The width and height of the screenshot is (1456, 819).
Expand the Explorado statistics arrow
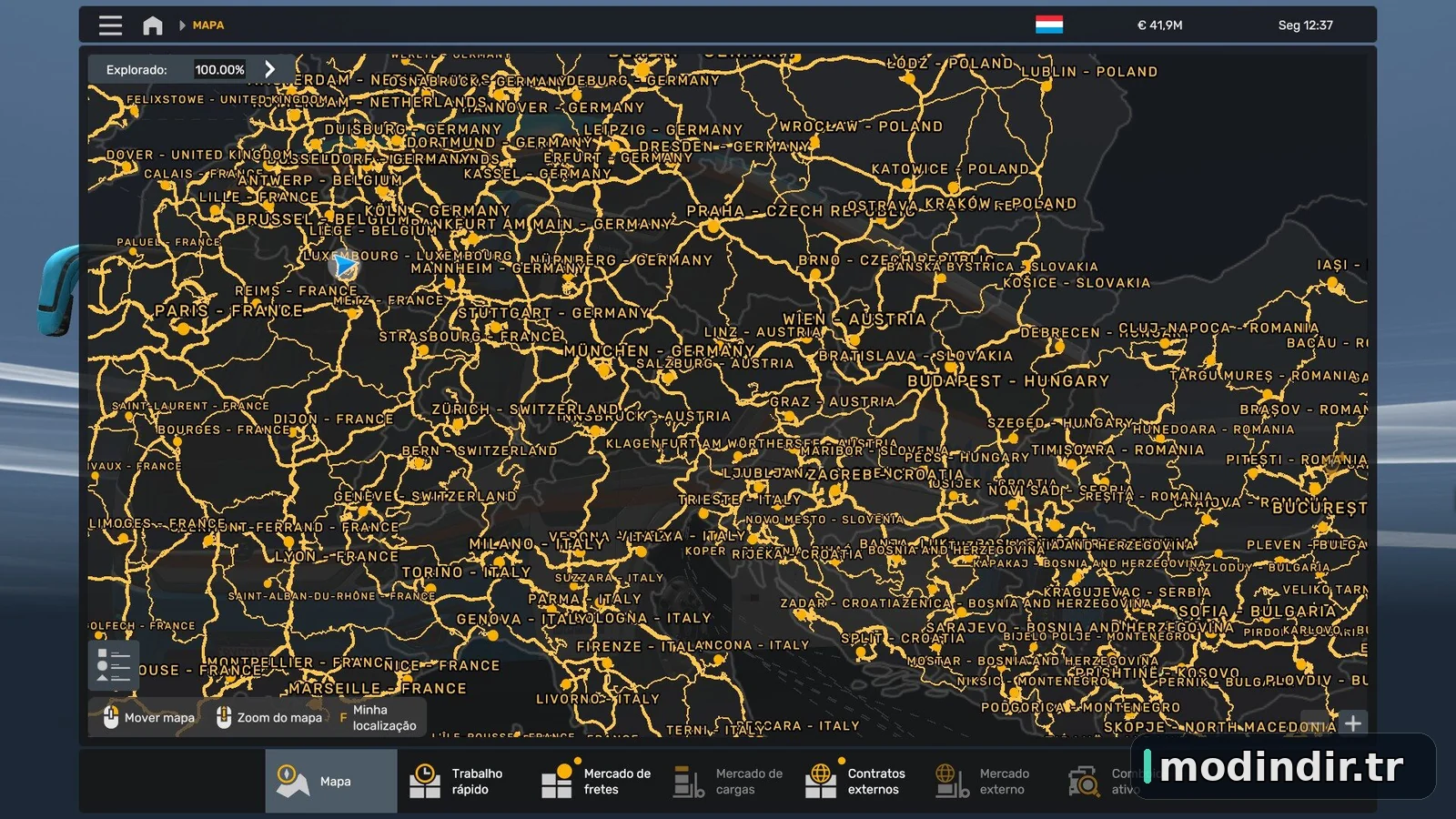[269, 69]
